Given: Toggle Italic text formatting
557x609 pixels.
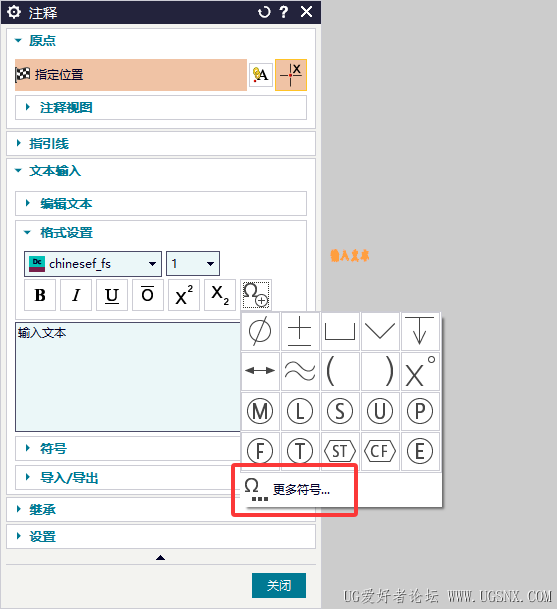Looking at the screenshot, I should coord(76,295).
